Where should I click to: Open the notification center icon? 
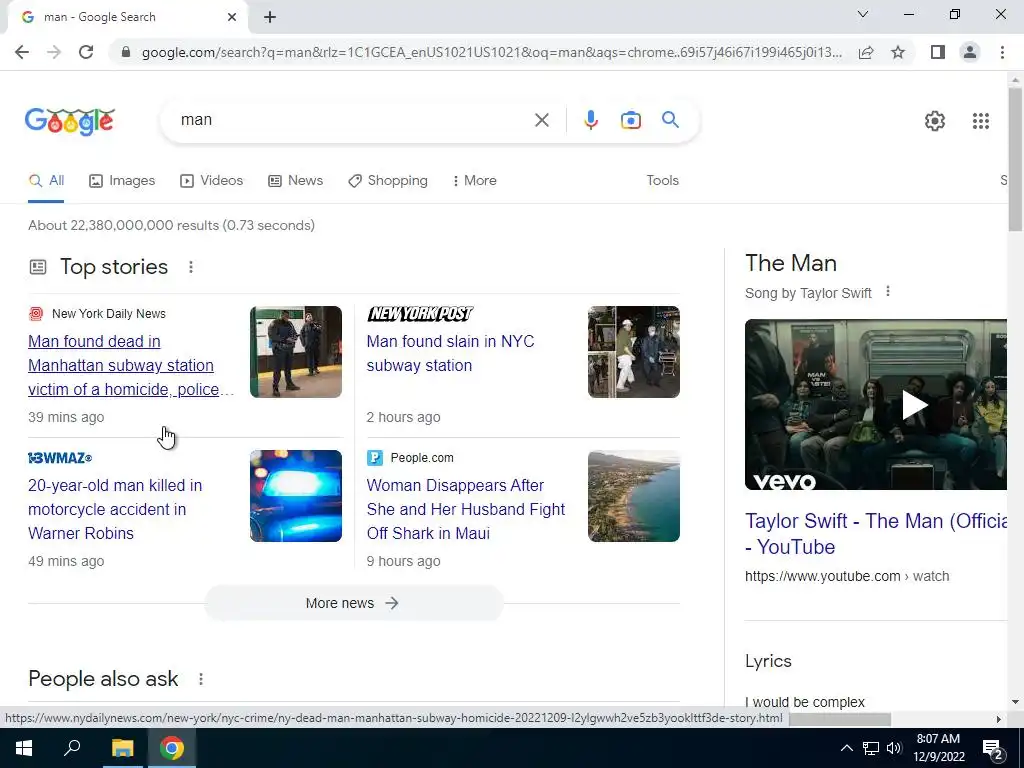(x=993, y=749)
